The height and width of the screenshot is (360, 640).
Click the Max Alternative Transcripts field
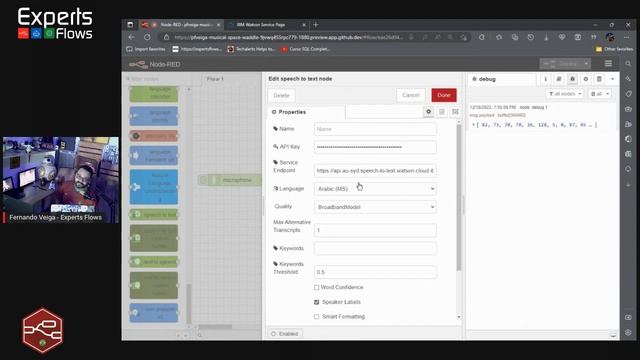pyautogui.click(x=375, y=230)
